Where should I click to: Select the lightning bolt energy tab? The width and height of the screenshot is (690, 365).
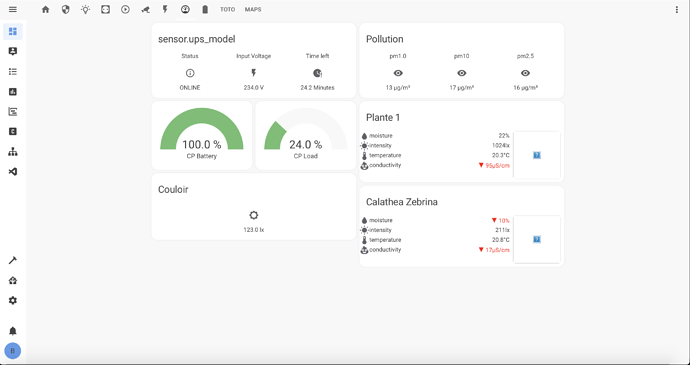point(165,9)
